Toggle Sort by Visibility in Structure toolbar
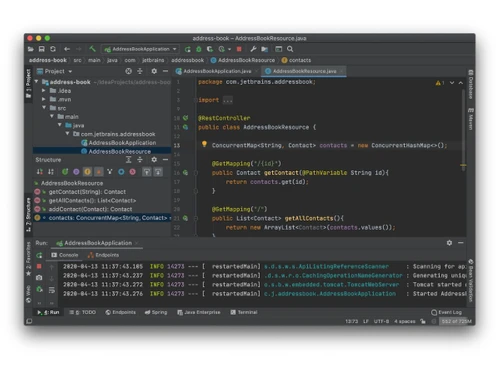 40,172
